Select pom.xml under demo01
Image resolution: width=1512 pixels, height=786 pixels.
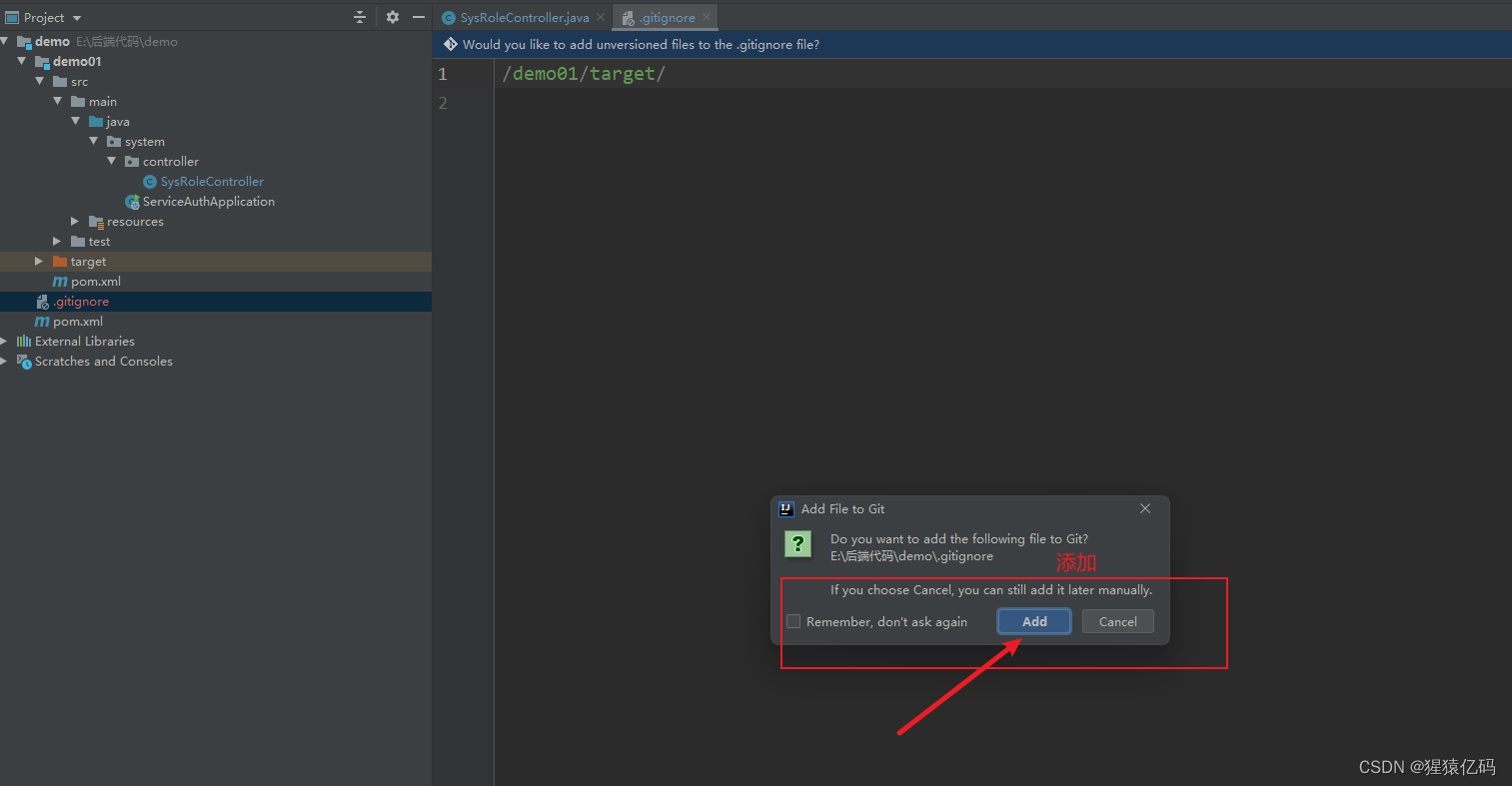pos(96,281)
